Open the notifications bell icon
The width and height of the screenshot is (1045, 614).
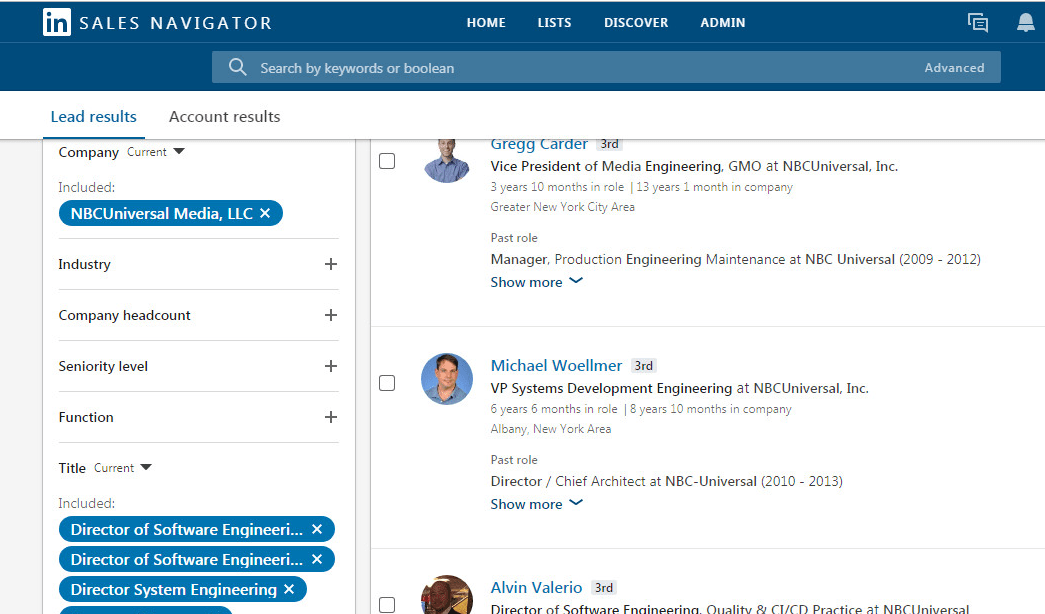[x=1025, y=23]
